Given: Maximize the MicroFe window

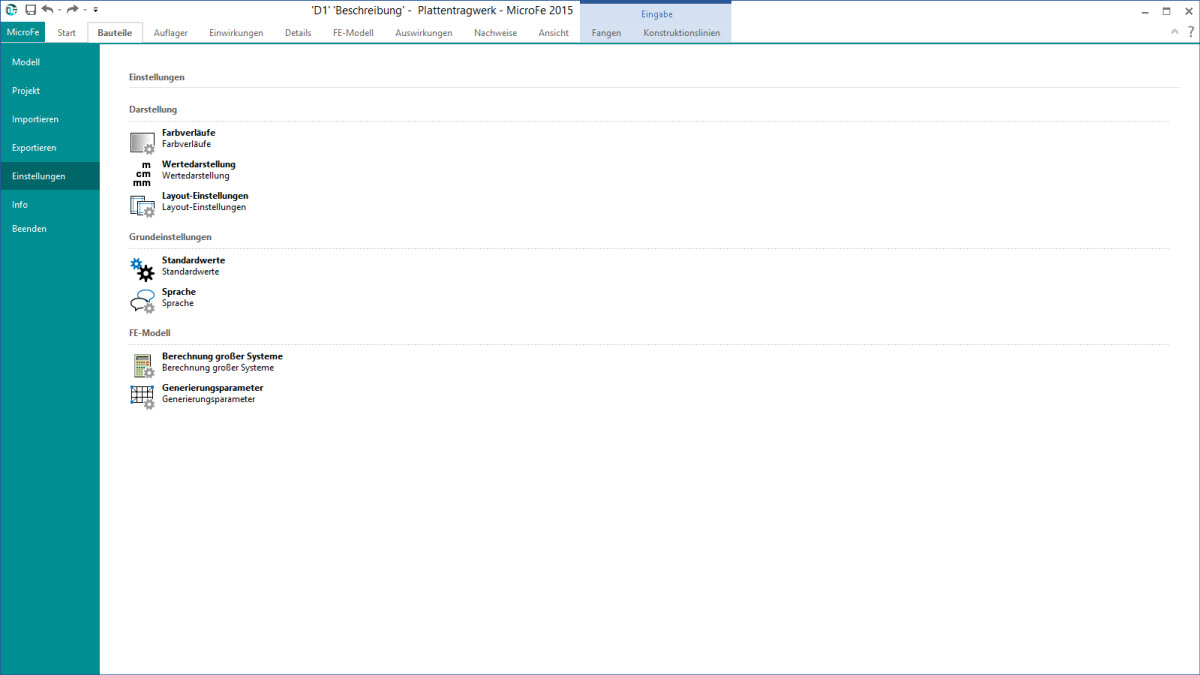Looking at the screenshot, I should point(1166,10).
